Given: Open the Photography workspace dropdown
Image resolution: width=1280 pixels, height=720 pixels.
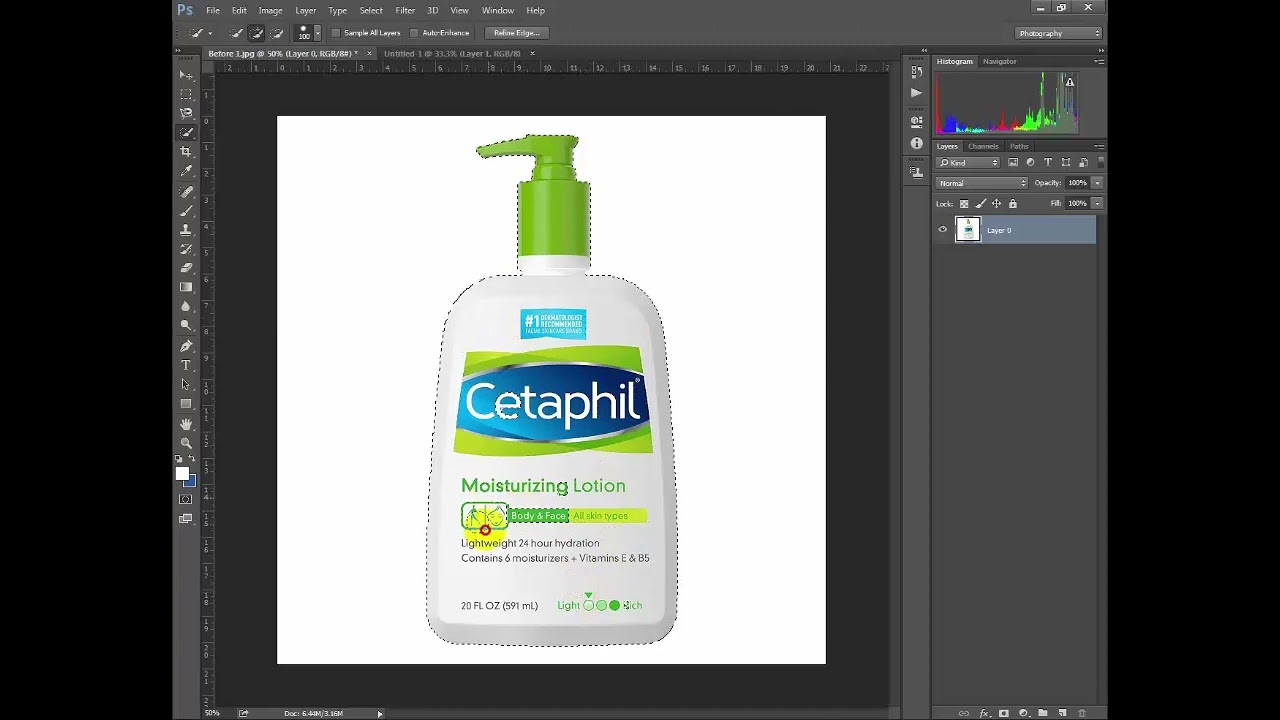Looking at the screenshot, I should tap(1059, 33).
